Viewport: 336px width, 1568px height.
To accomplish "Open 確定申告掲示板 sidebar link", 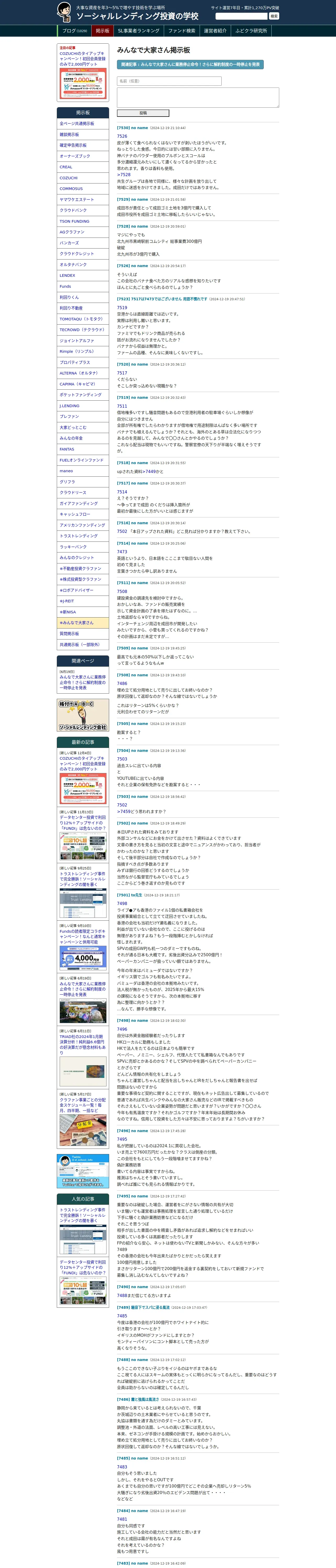I will point(83,146).
